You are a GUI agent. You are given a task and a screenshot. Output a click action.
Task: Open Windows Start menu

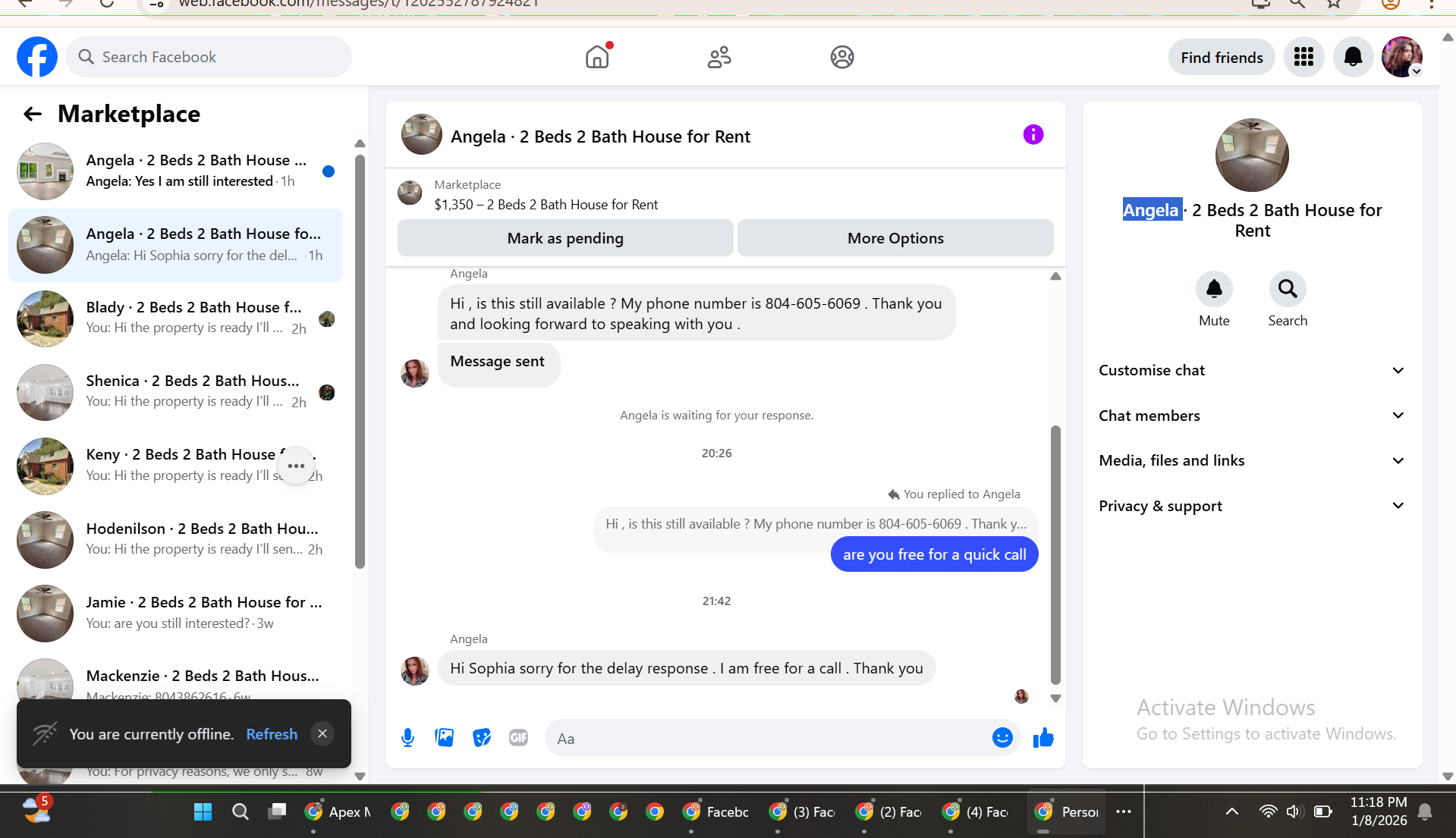203,811
